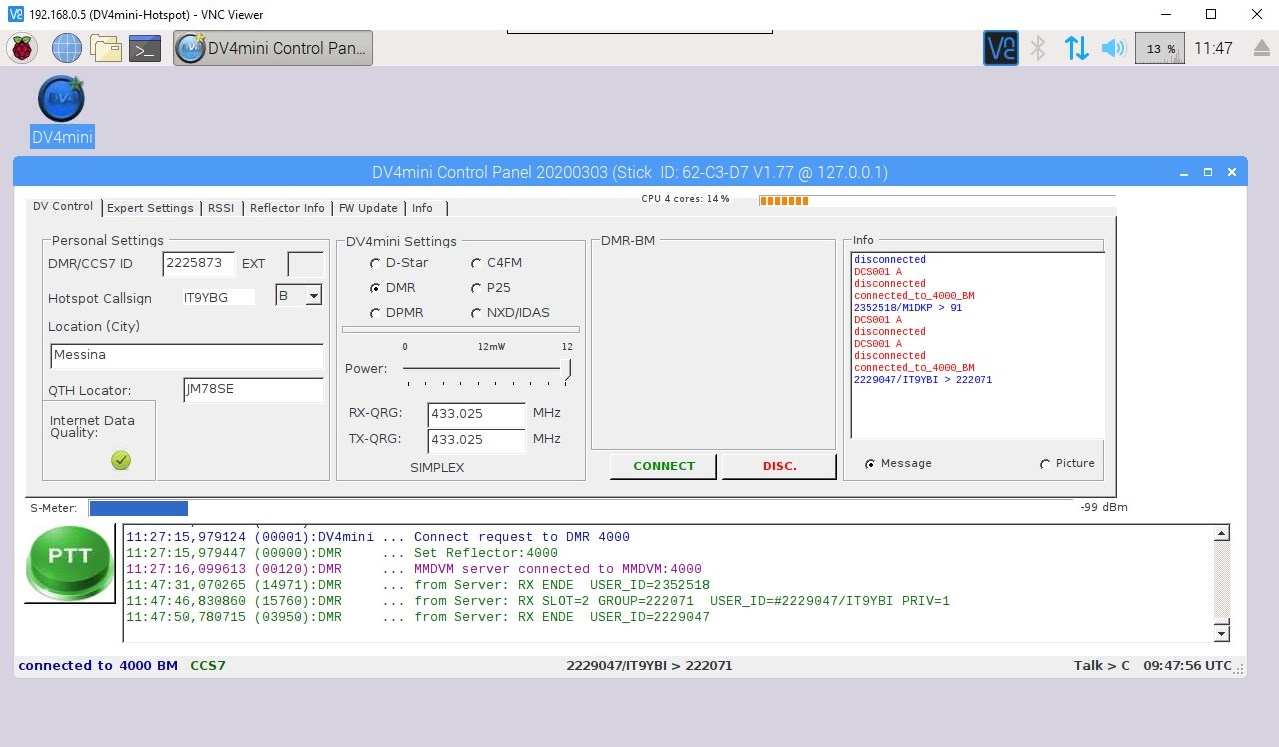Viewport: 1279px width, 747px height.
Task: Click Info line 2352518/M1DKP > 91
Action: point(908,308)
